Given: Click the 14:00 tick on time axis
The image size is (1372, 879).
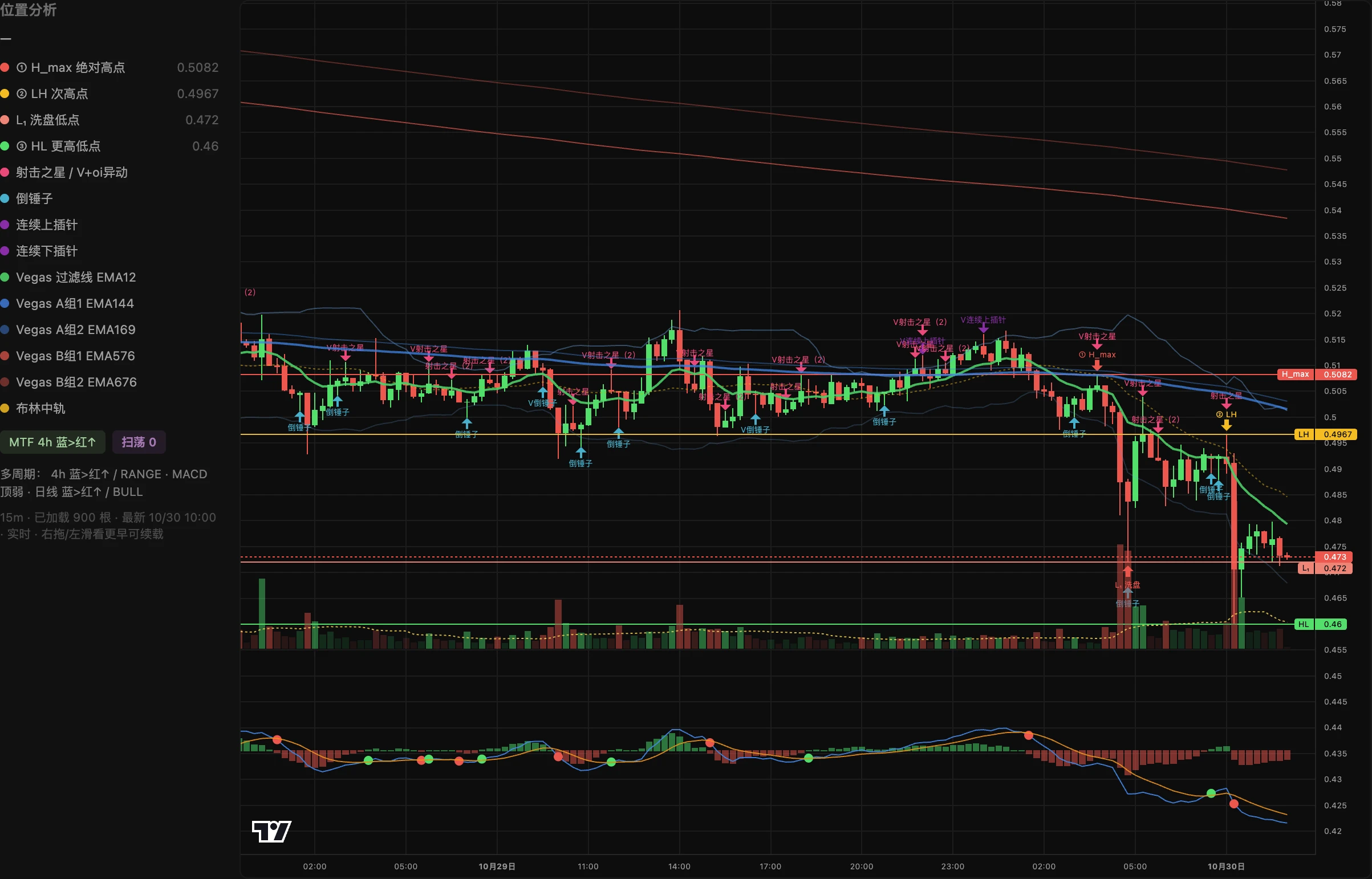Looking at the screenshot, I should (679, 866).
